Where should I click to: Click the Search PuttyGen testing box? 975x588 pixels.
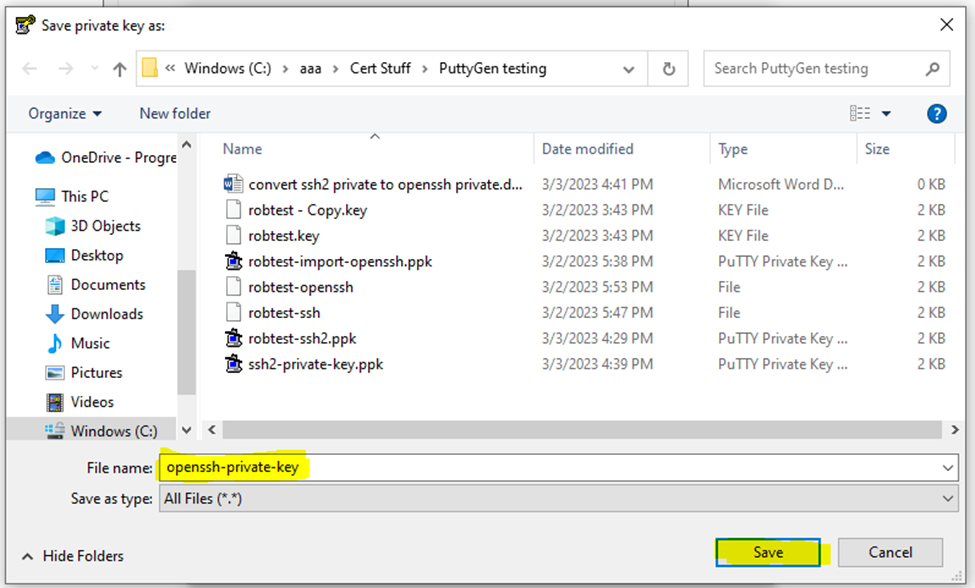[815, 69]
